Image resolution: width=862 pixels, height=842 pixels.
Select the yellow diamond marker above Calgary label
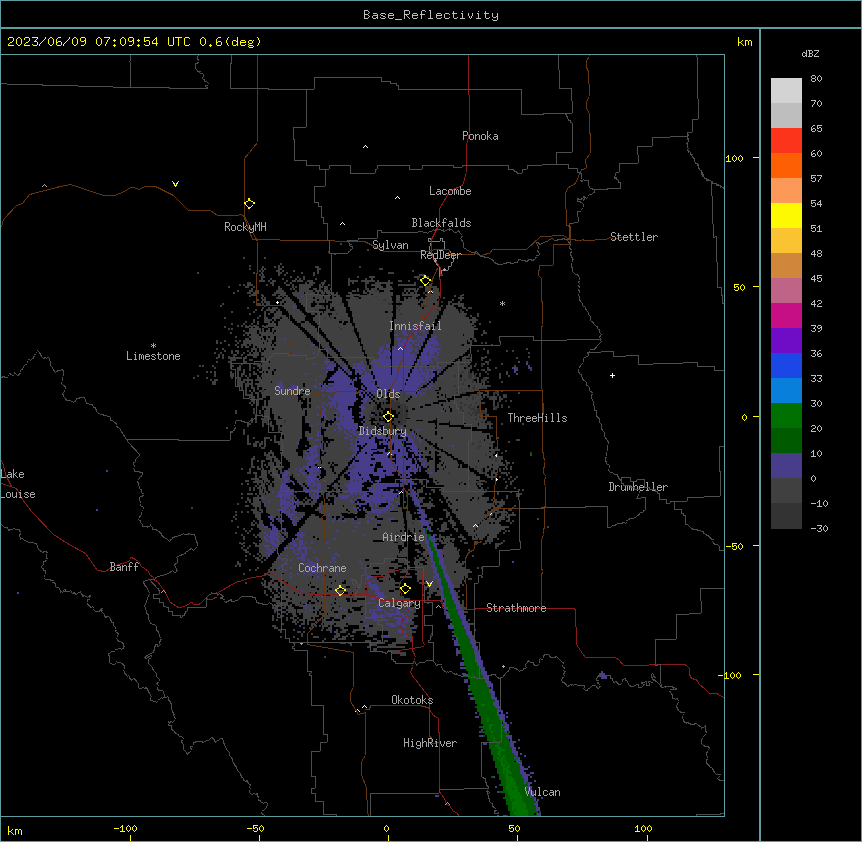tap(405, 589)
